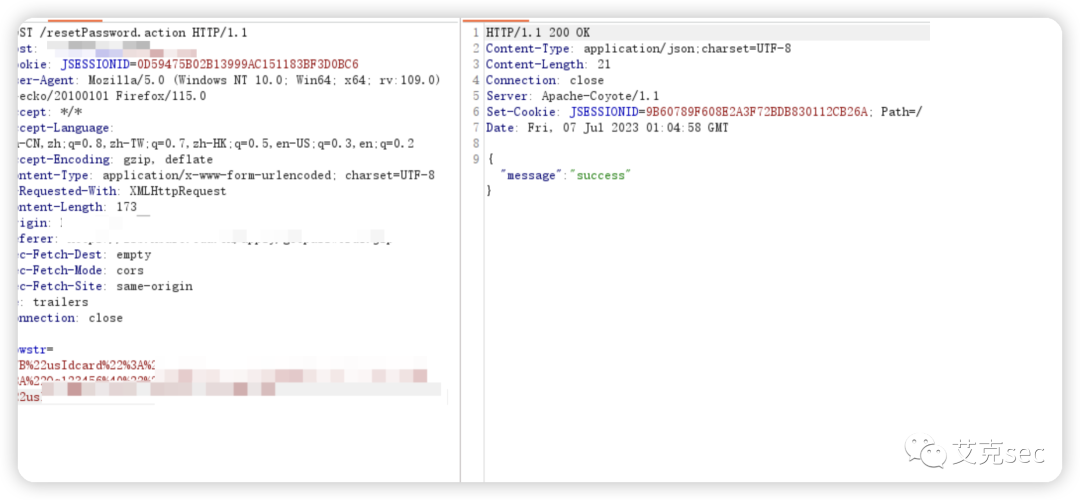The height and width of the screenshot is (500, 1080).
Task: Click the request Content-Length value 173
Action: 126,207
